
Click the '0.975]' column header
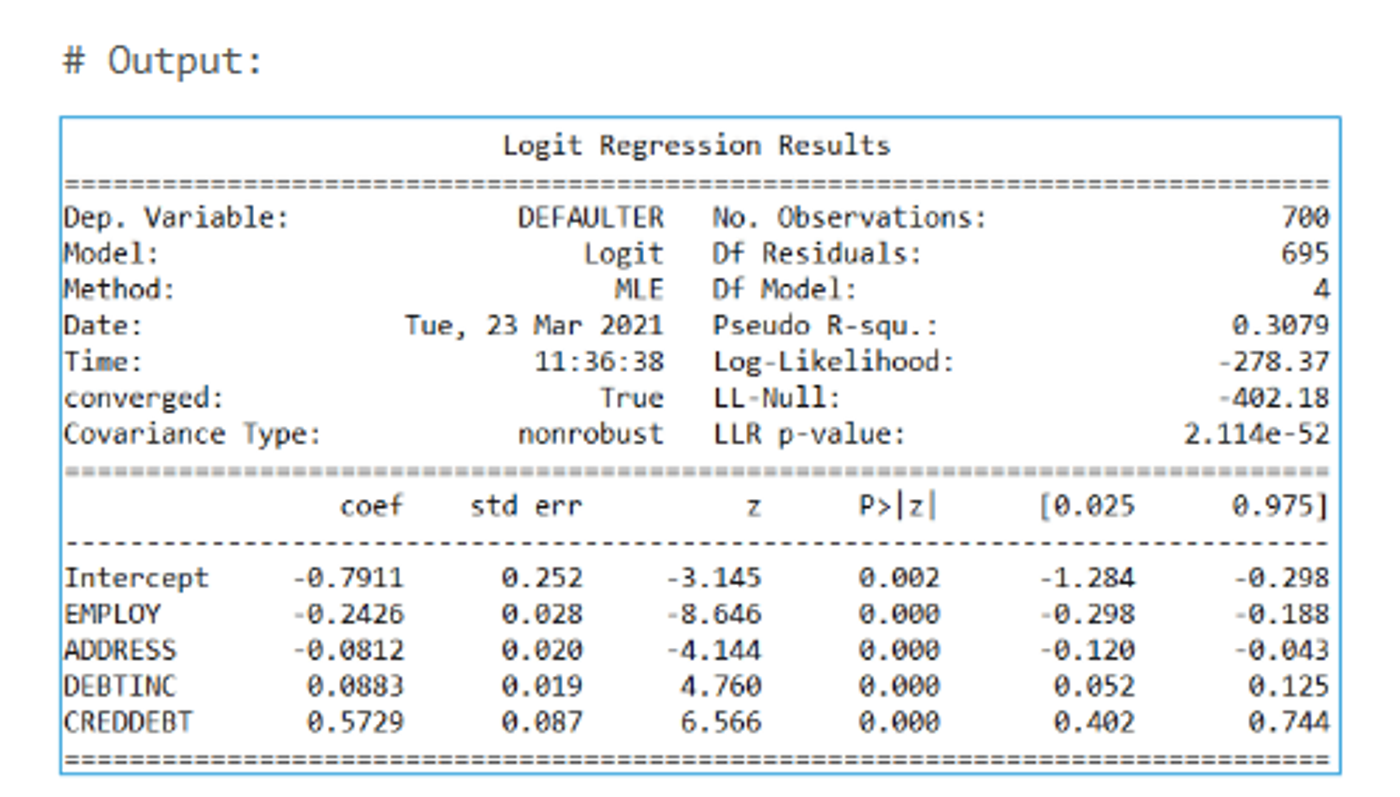[1281, 506]
